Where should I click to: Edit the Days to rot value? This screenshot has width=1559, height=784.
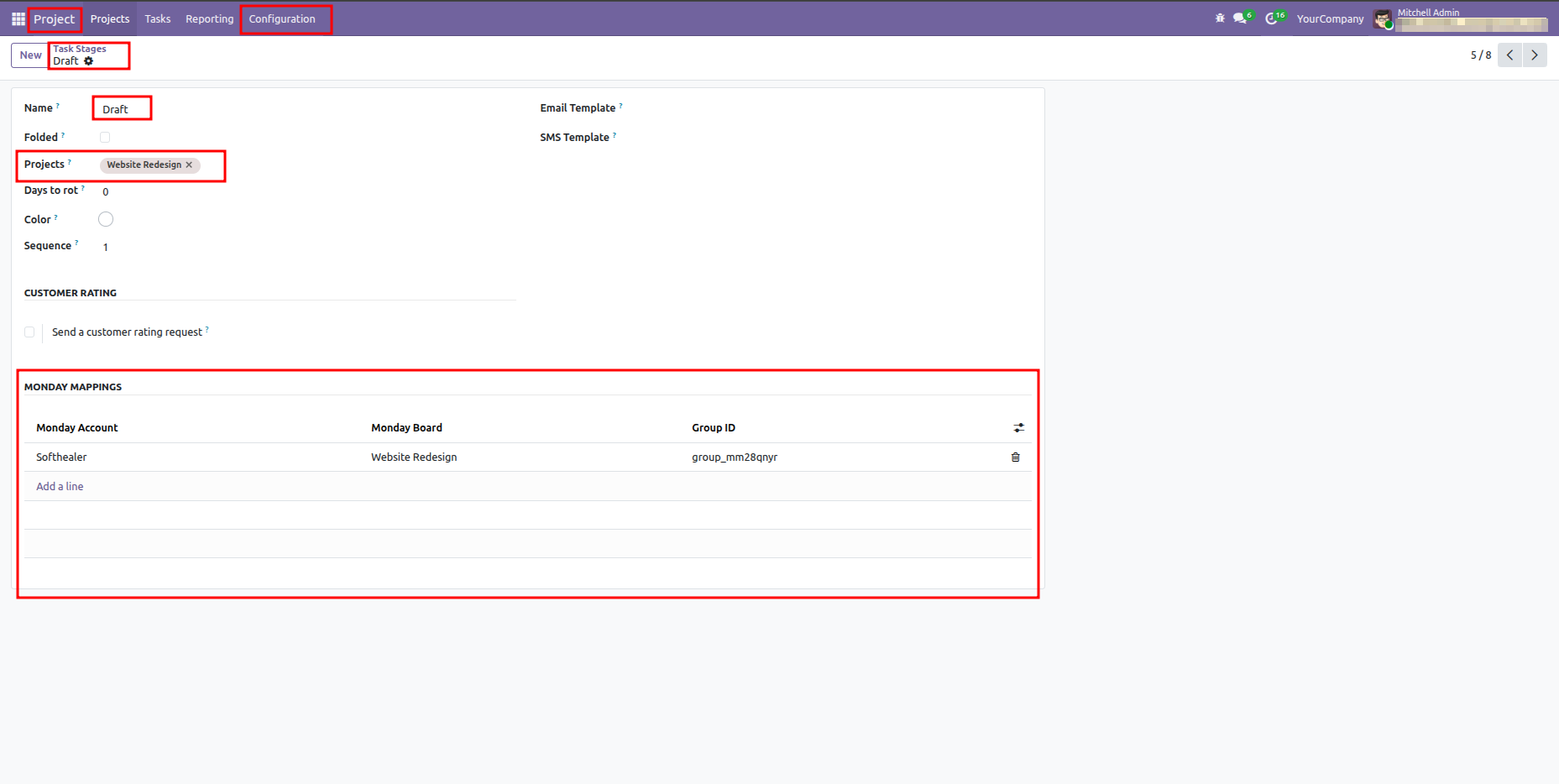[307, 191]
